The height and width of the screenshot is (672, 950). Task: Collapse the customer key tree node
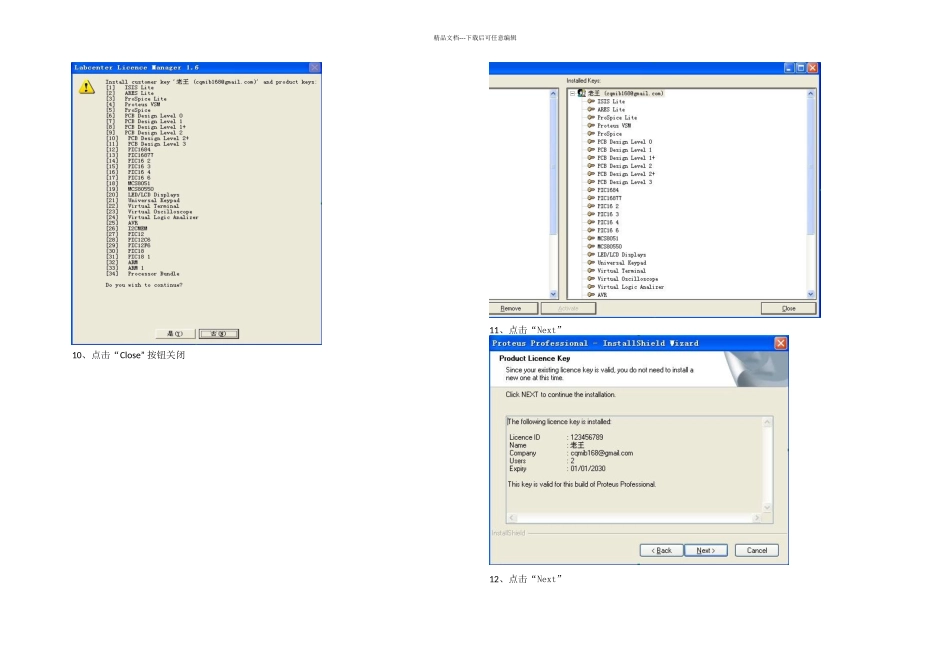click(572, 93)
